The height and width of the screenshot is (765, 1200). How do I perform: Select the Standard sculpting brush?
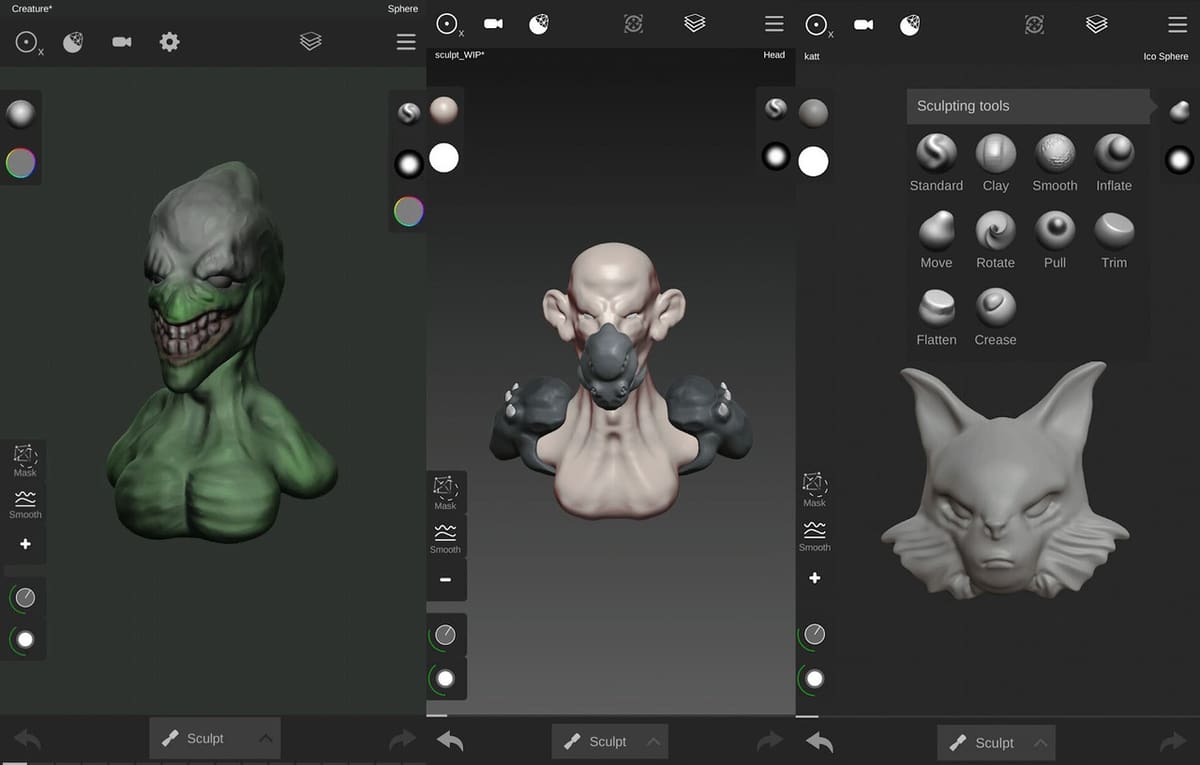point(936,163)
